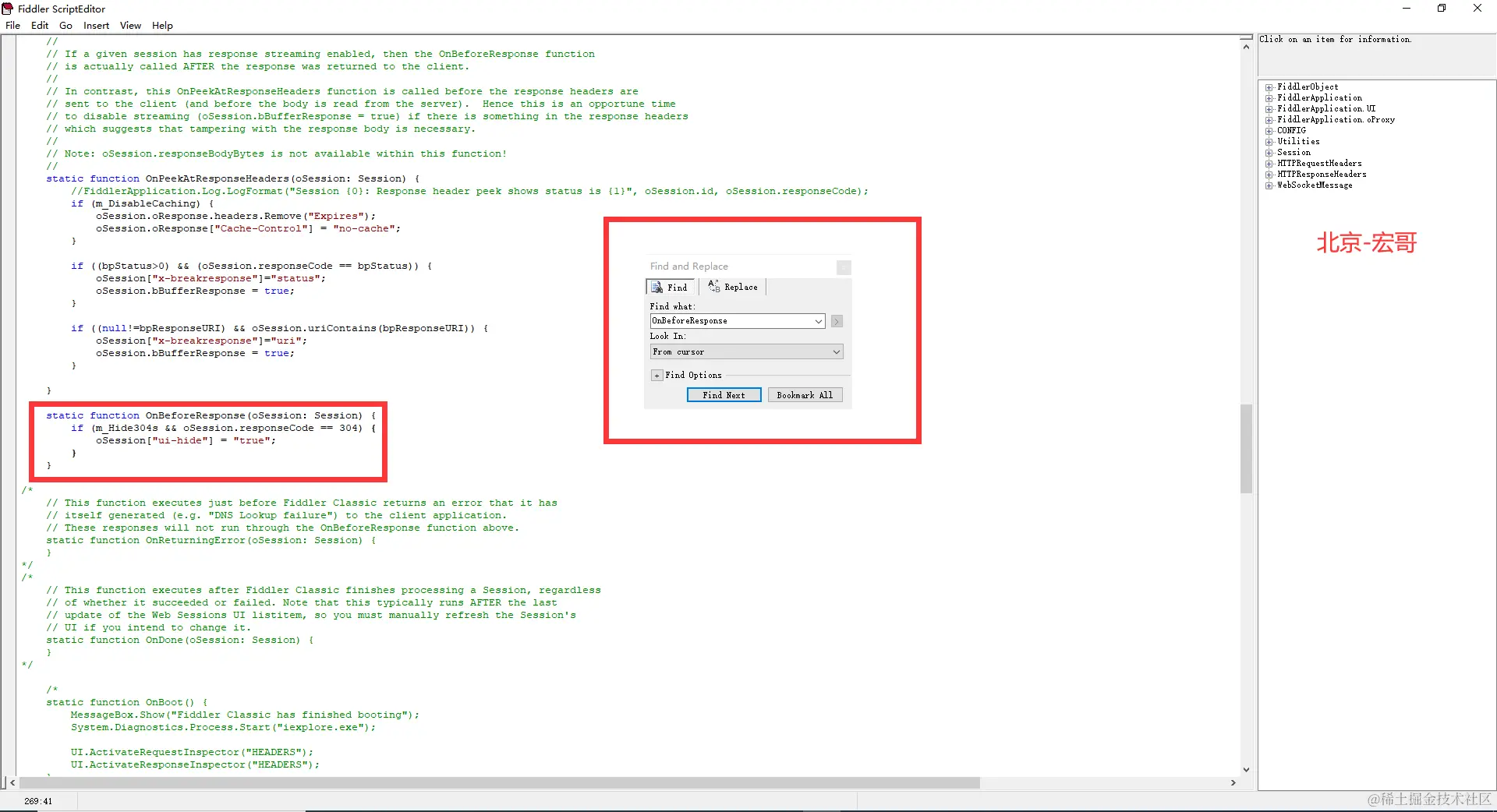Viewport: 1497px width, 812px height.
Task: Click the "Click on an item for information" pane
Action: pos(1376,55)
